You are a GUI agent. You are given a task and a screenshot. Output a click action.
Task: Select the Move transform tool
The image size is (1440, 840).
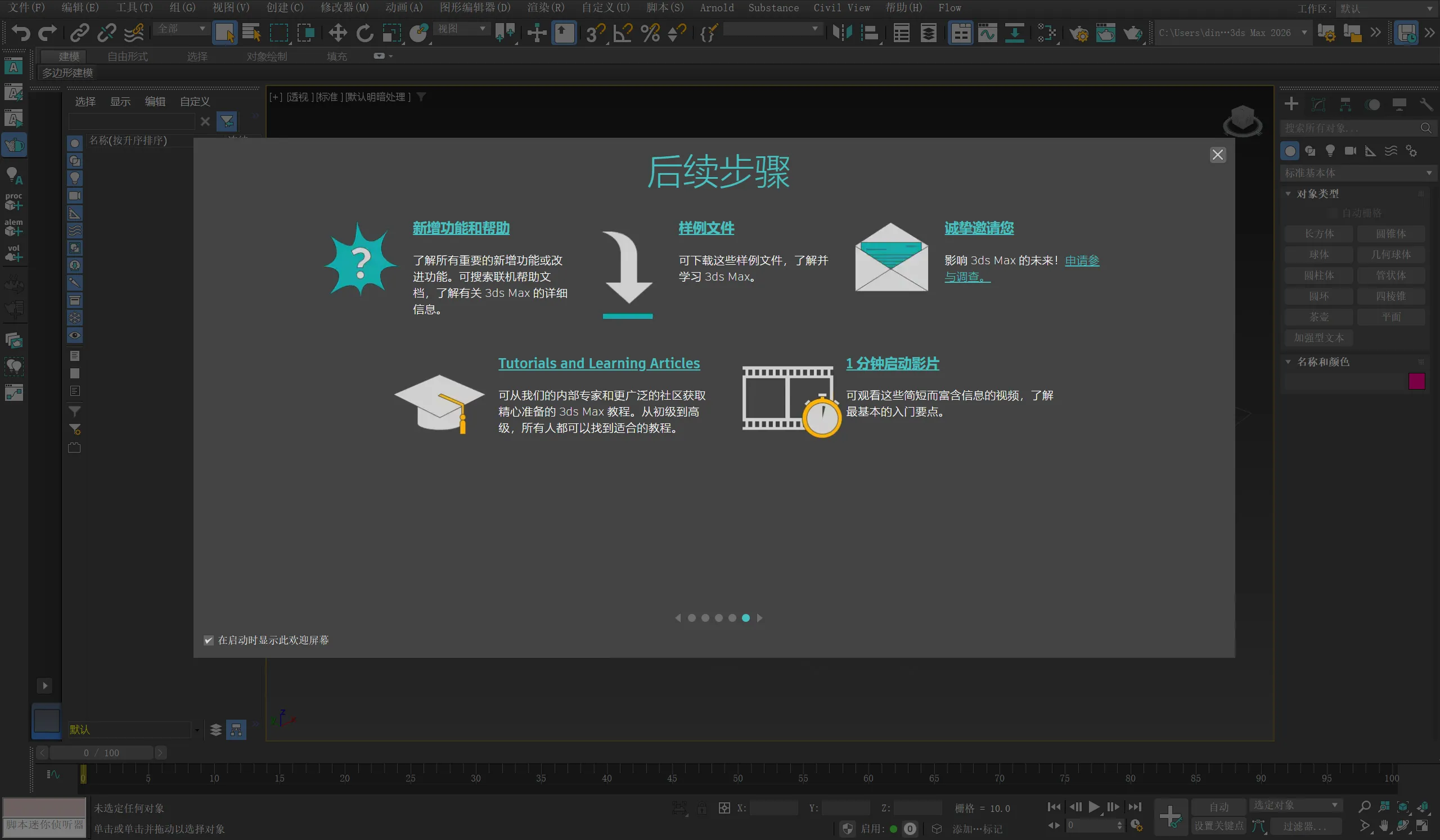point(337,33)
